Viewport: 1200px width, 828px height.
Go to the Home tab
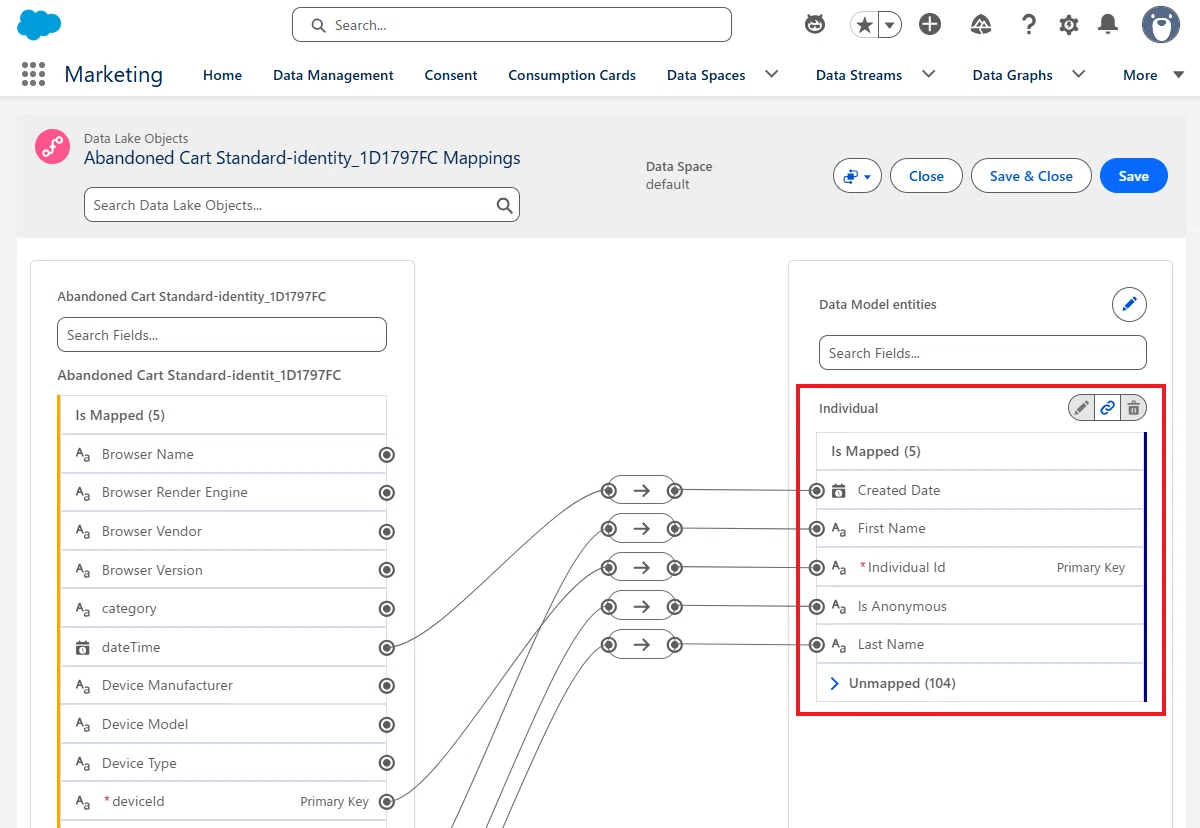[x=222, y=75]
